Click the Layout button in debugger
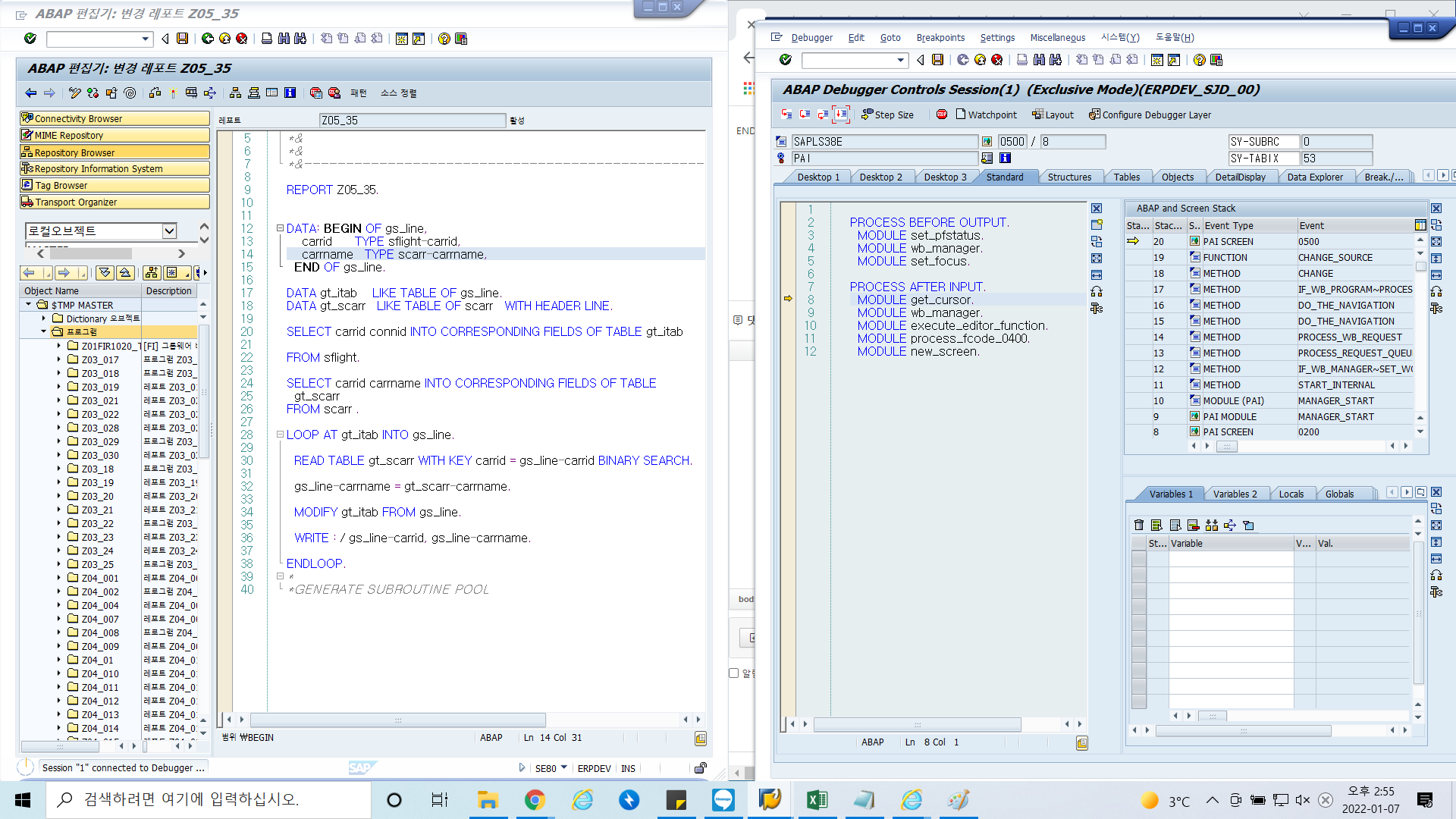Screen dimensions: 1456x819 [1053, 115]
